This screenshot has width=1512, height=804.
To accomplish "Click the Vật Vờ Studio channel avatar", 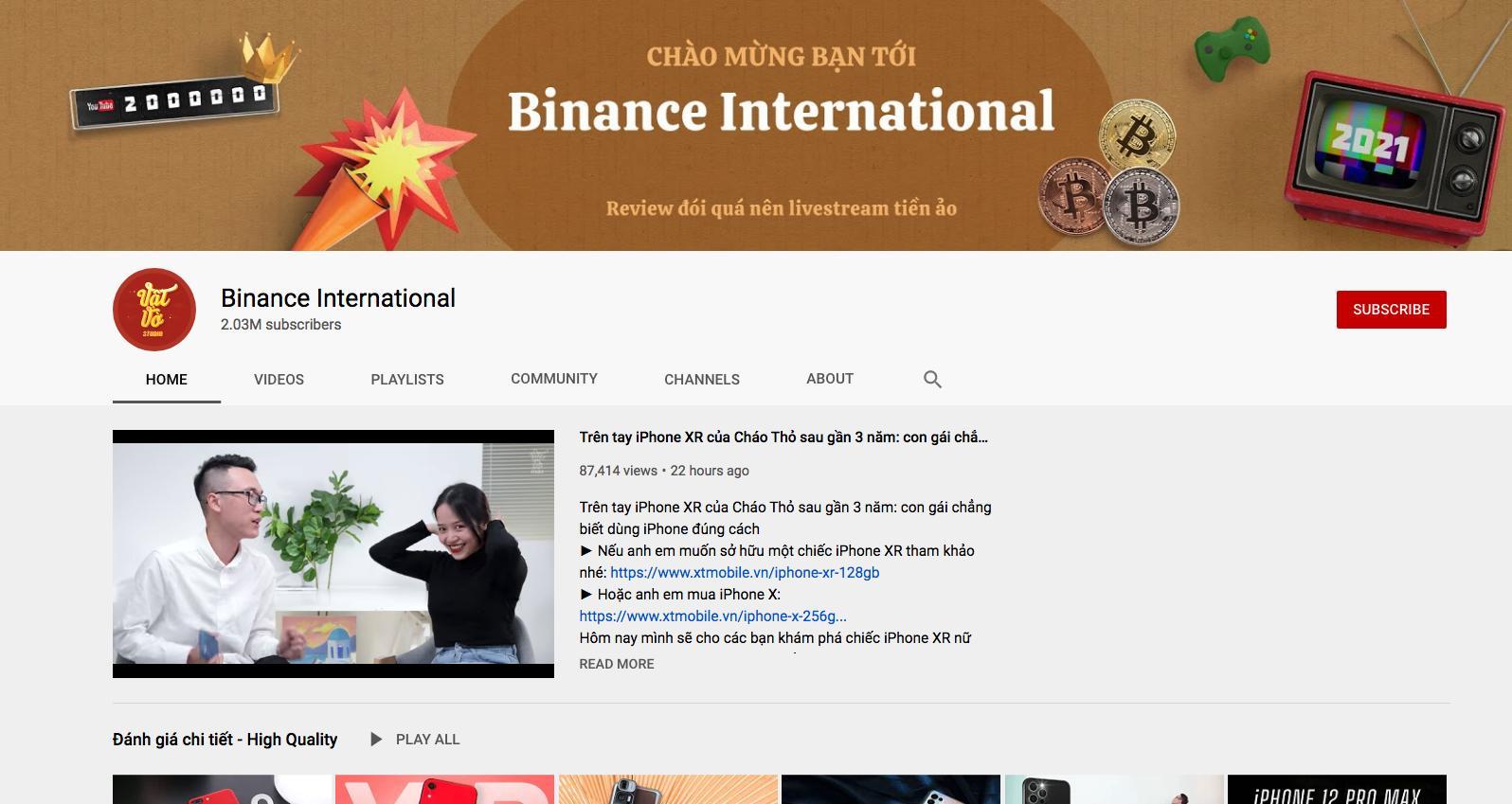I will [154, 310].
